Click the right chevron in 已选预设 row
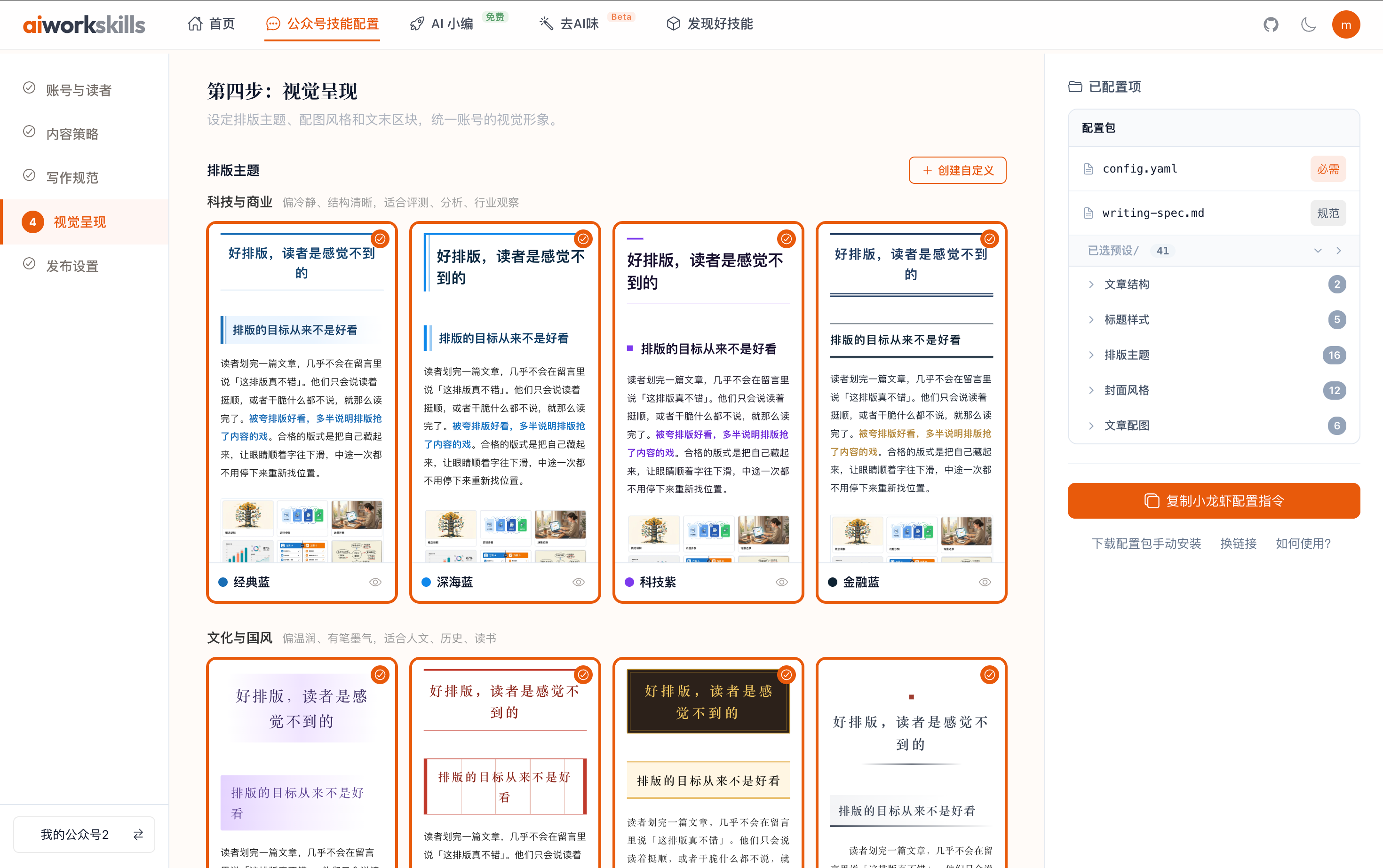Screen dimensions: 1383x868 click(x=1339, y=250)
